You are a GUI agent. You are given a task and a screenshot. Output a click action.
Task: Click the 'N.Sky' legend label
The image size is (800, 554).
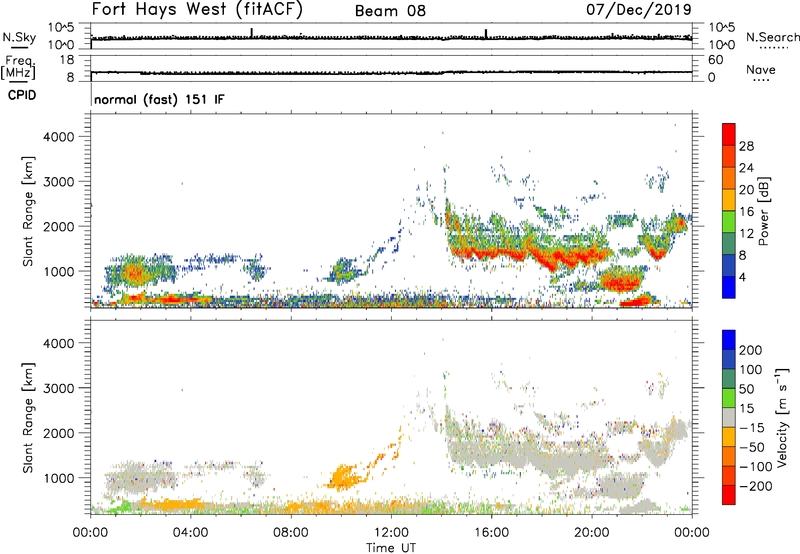tap(19, 37)
